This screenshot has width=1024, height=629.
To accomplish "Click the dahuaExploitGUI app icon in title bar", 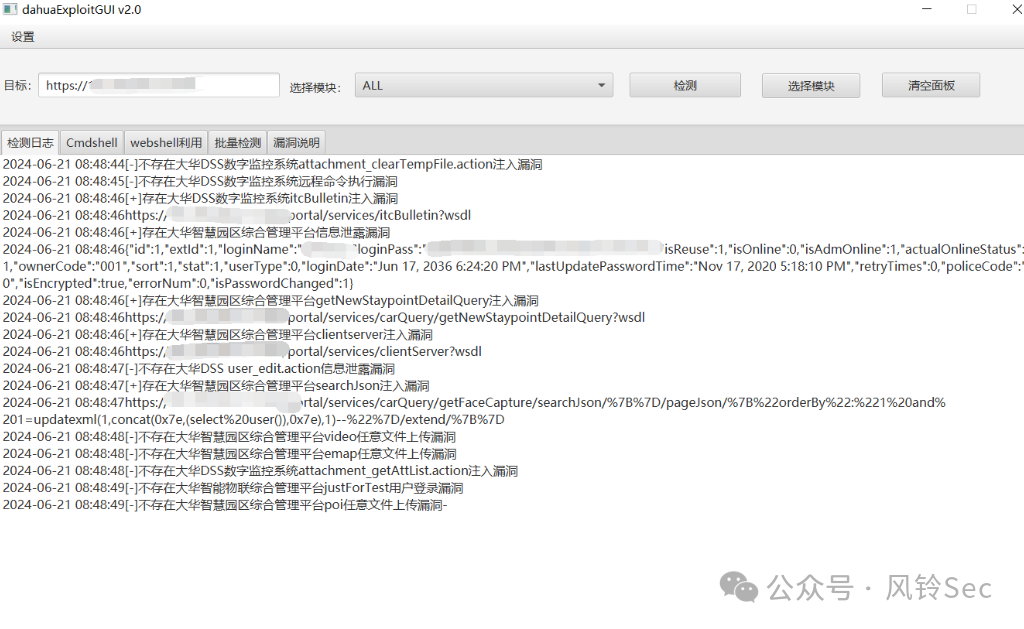I will coord(10,9).
